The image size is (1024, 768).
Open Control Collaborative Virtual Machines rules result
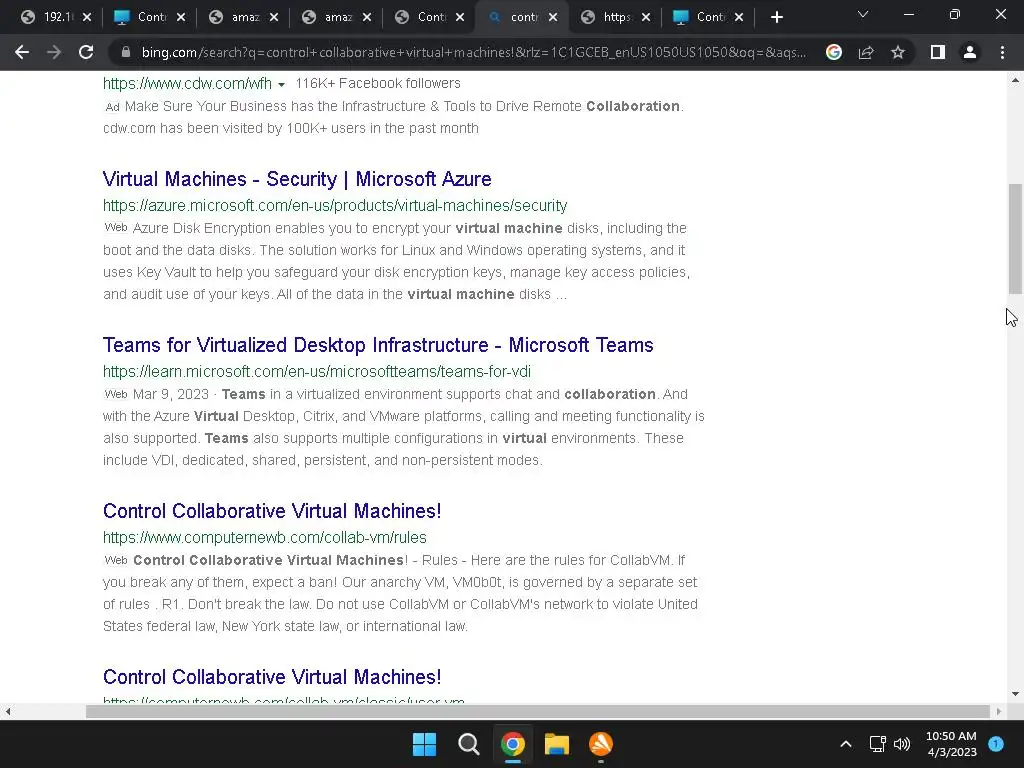(272, 511)
